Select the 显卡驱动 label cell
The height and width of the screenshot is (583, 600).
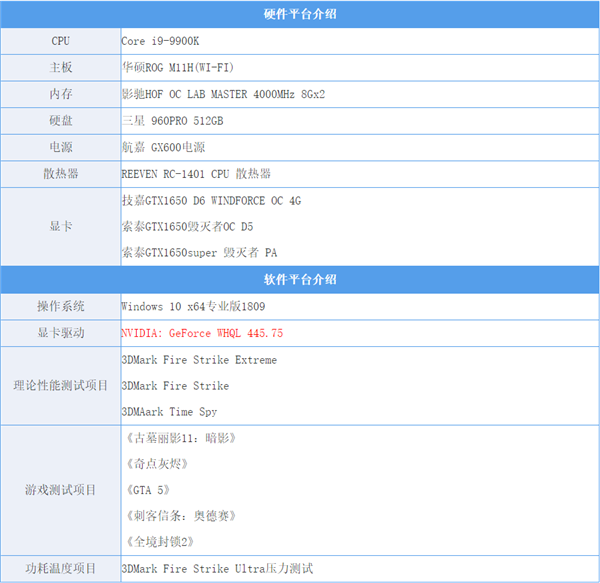click(60, 333)
